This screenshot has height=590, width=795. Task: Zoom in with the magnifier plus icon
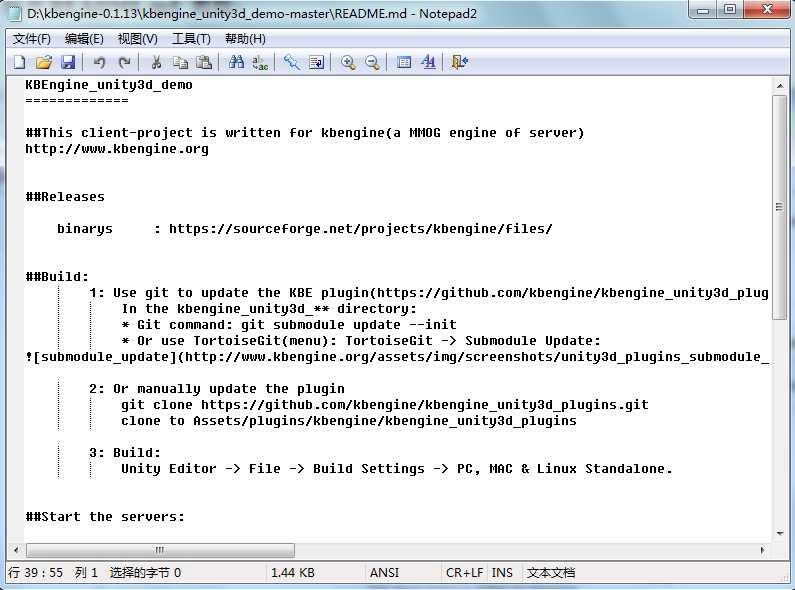point(348,62)
